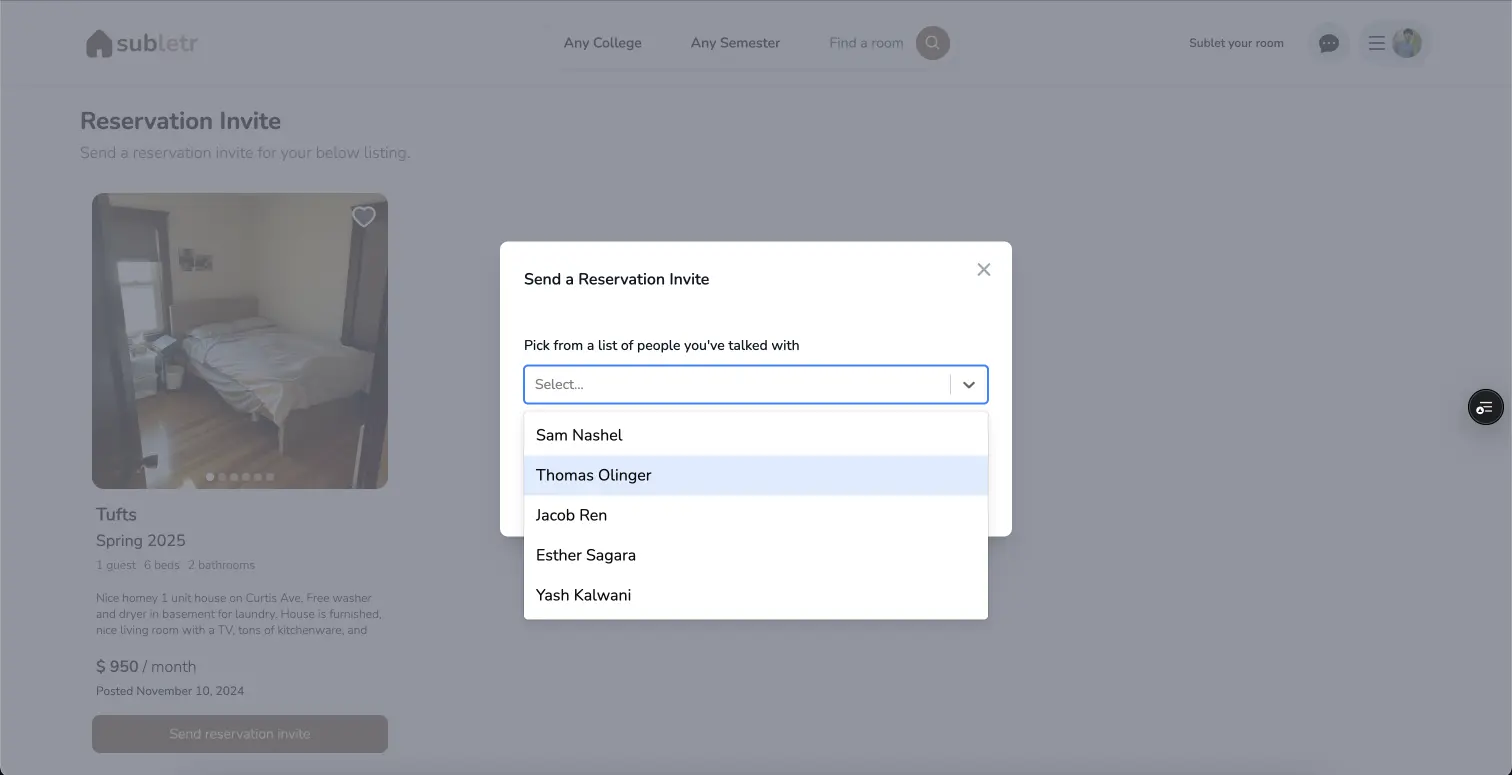Open the Any Semester filter

pos(735,43)
